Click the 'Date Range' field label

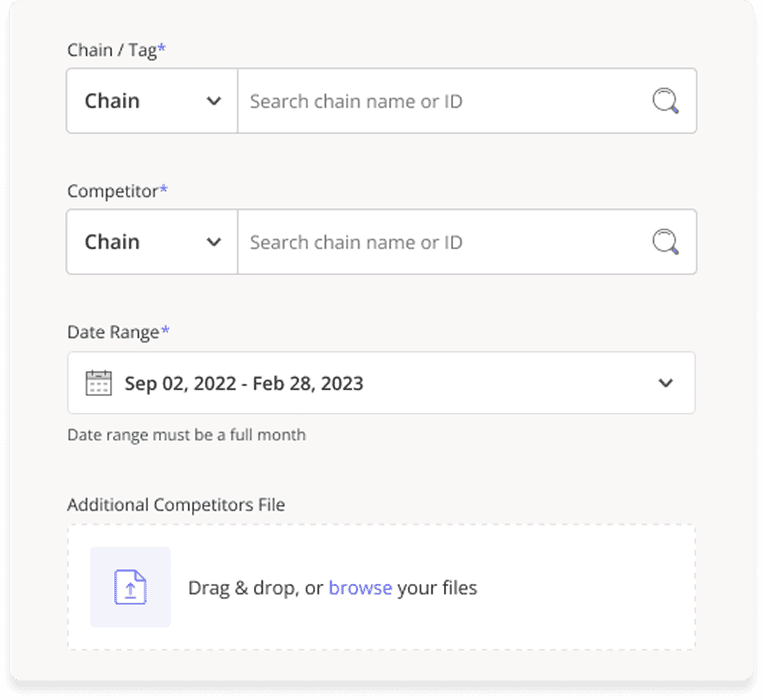(118, 332)
